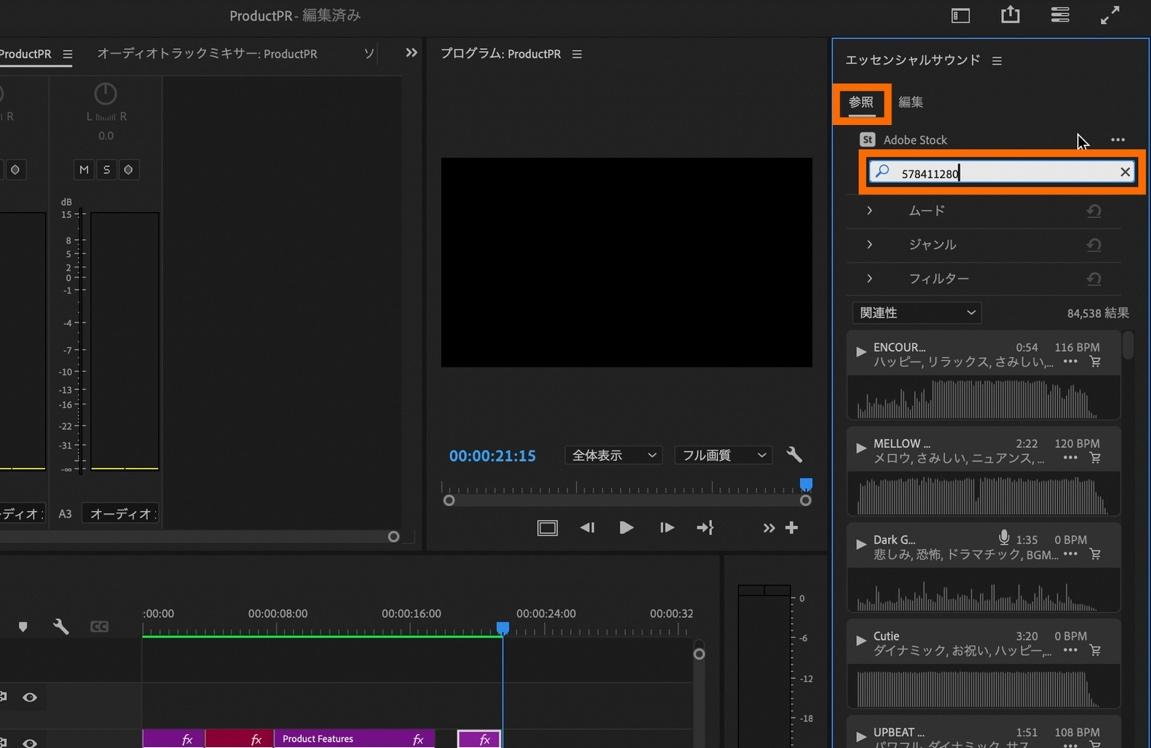
Task: Open Adobe Stock more options ellipsis
Action: coord(1117,139)
